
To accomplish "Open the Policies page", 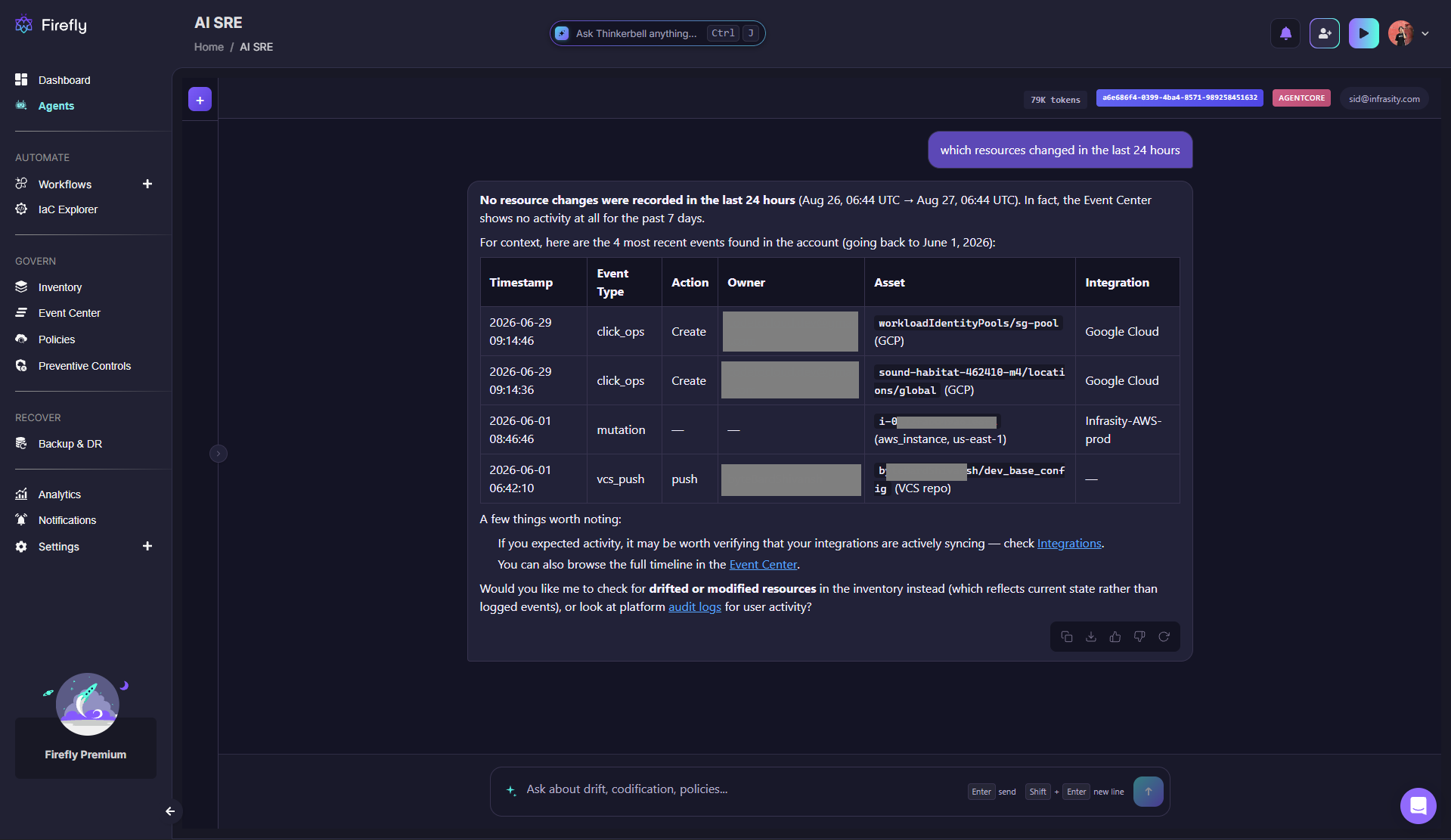I will pos(57,339).
